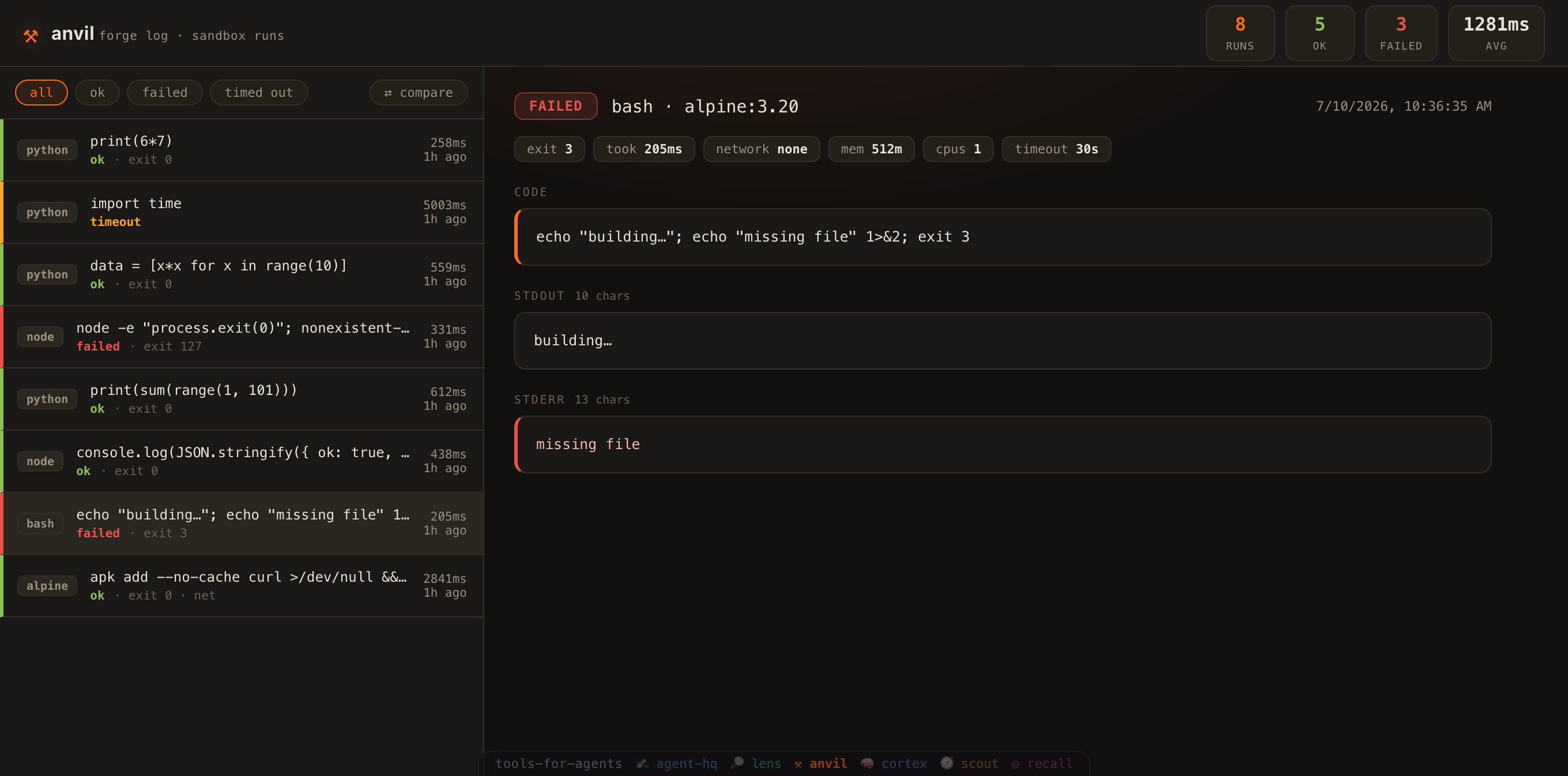Click the alpine tag on apk add row
This screenshot has width=1568, height=776.
tap(47, 586)
